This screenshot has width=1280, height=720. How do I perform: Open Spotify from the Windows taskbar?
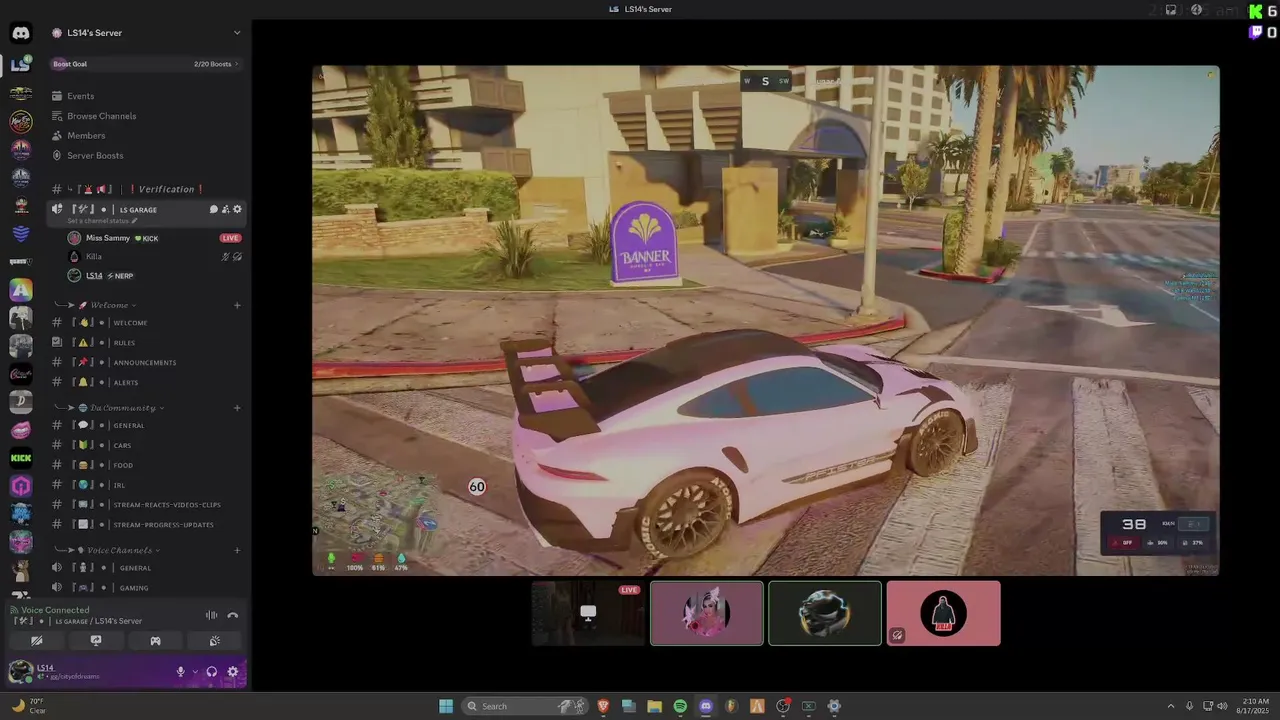tap(680, 706)
